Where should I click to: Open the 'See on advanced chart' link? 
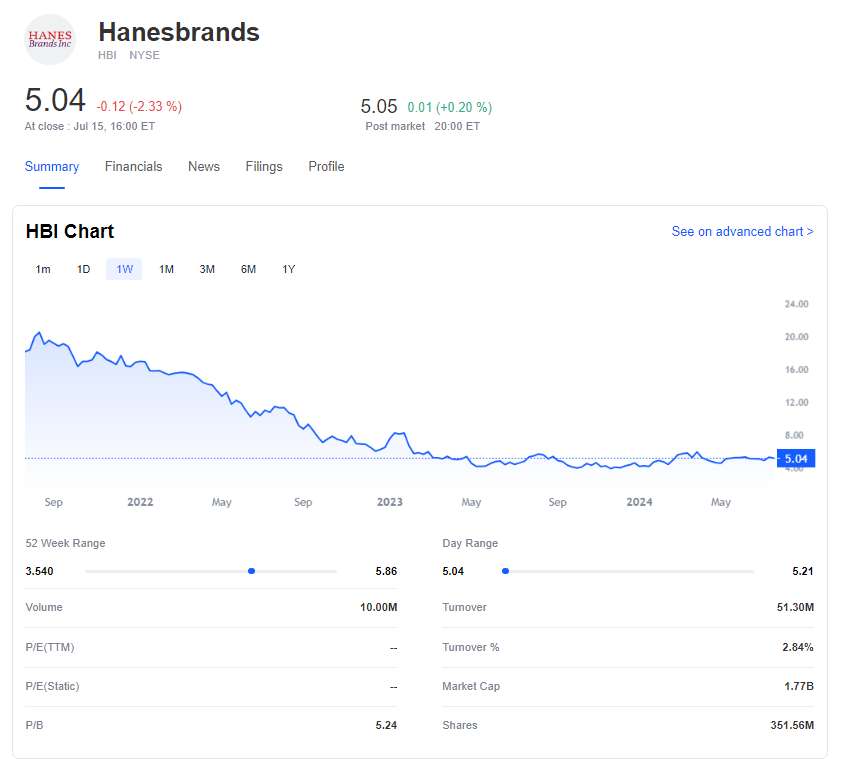(742, 232)
